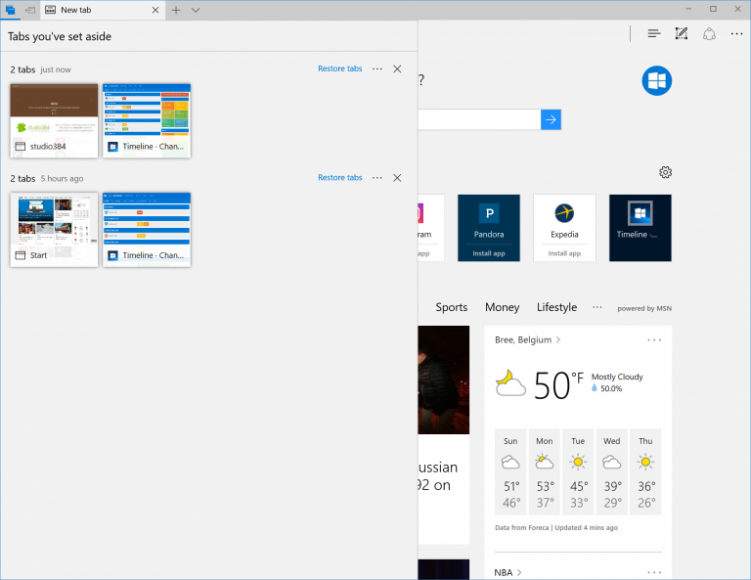The width and height of the screenshot is (751, 580).
Task: Click the set-aside tabs icon in the title bar
Action: pos(10,9)
